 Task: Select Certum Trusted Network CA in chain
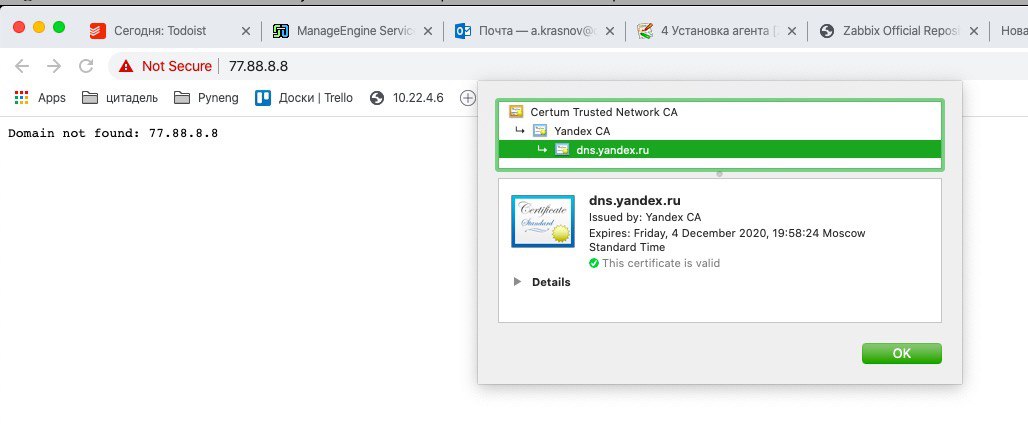(x=719, y=112)
